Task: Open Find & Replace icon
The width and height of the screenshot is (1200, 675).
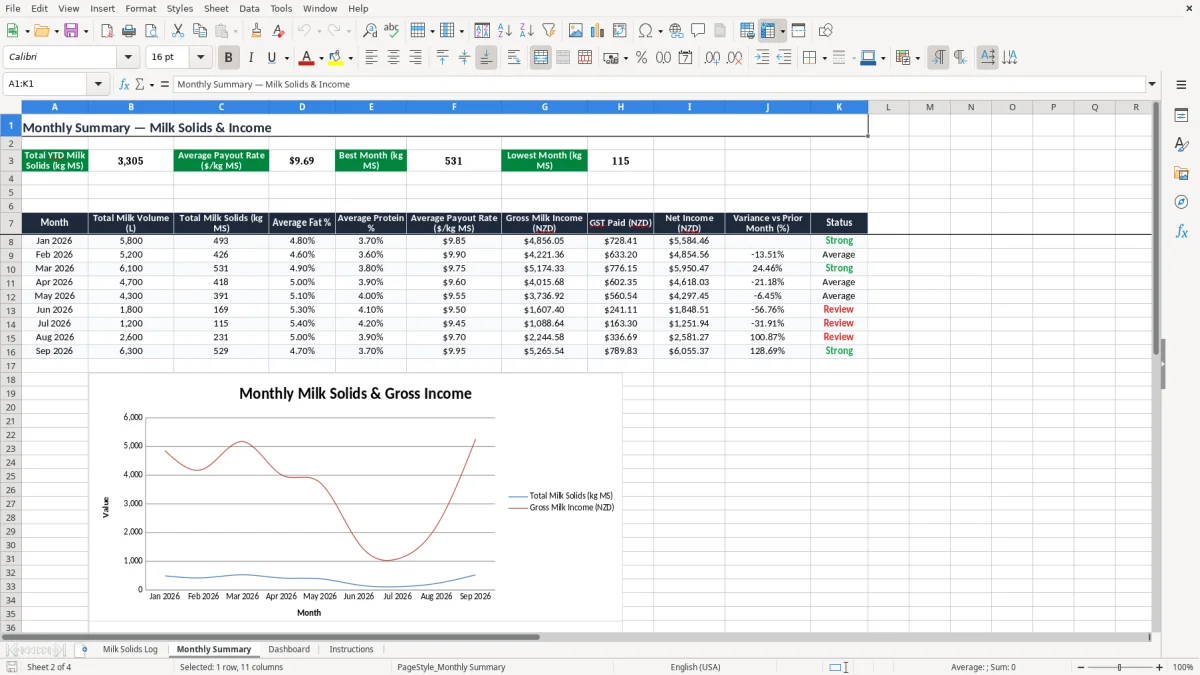Action: [x=370, y=31]
